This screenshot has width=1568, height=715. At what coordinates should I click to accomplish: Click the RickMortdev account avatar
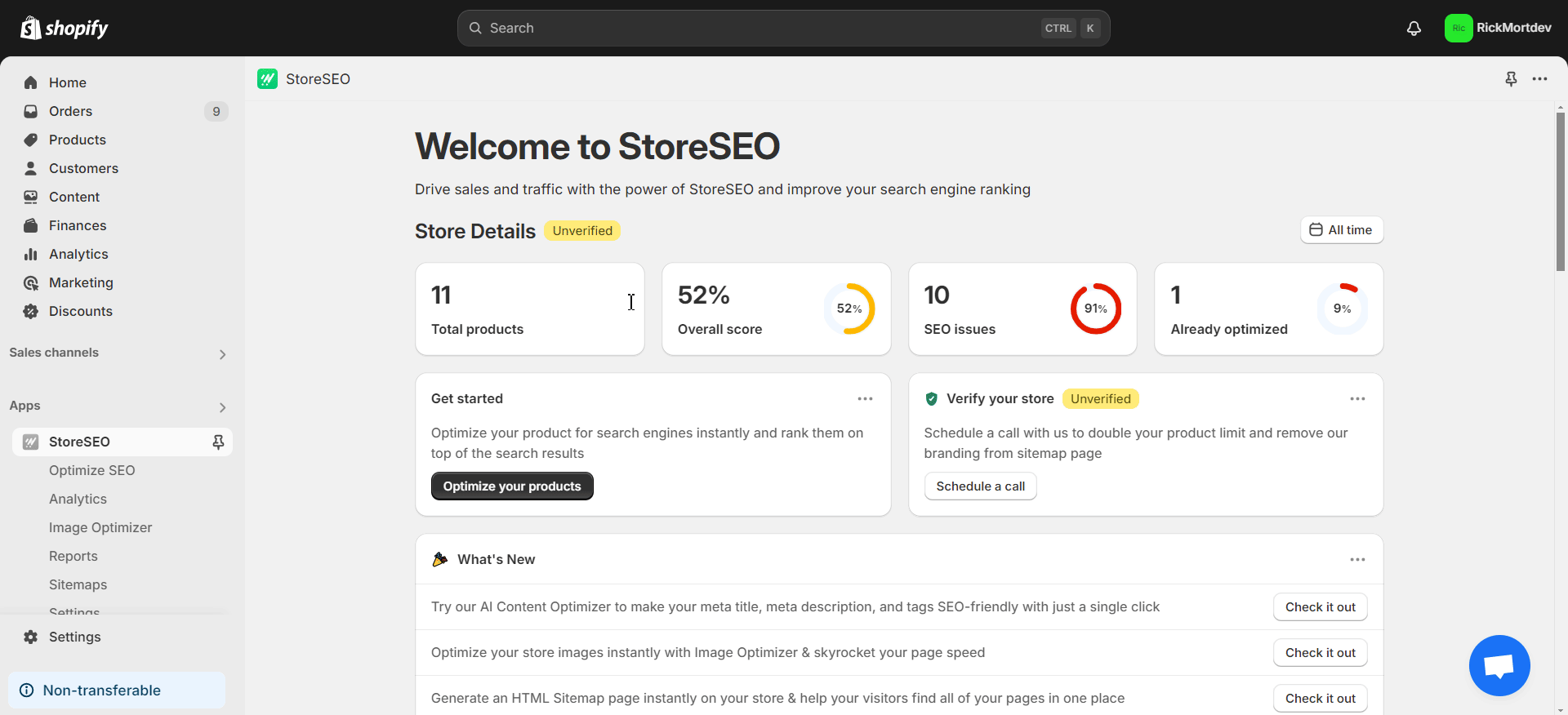click(1458, 29)
